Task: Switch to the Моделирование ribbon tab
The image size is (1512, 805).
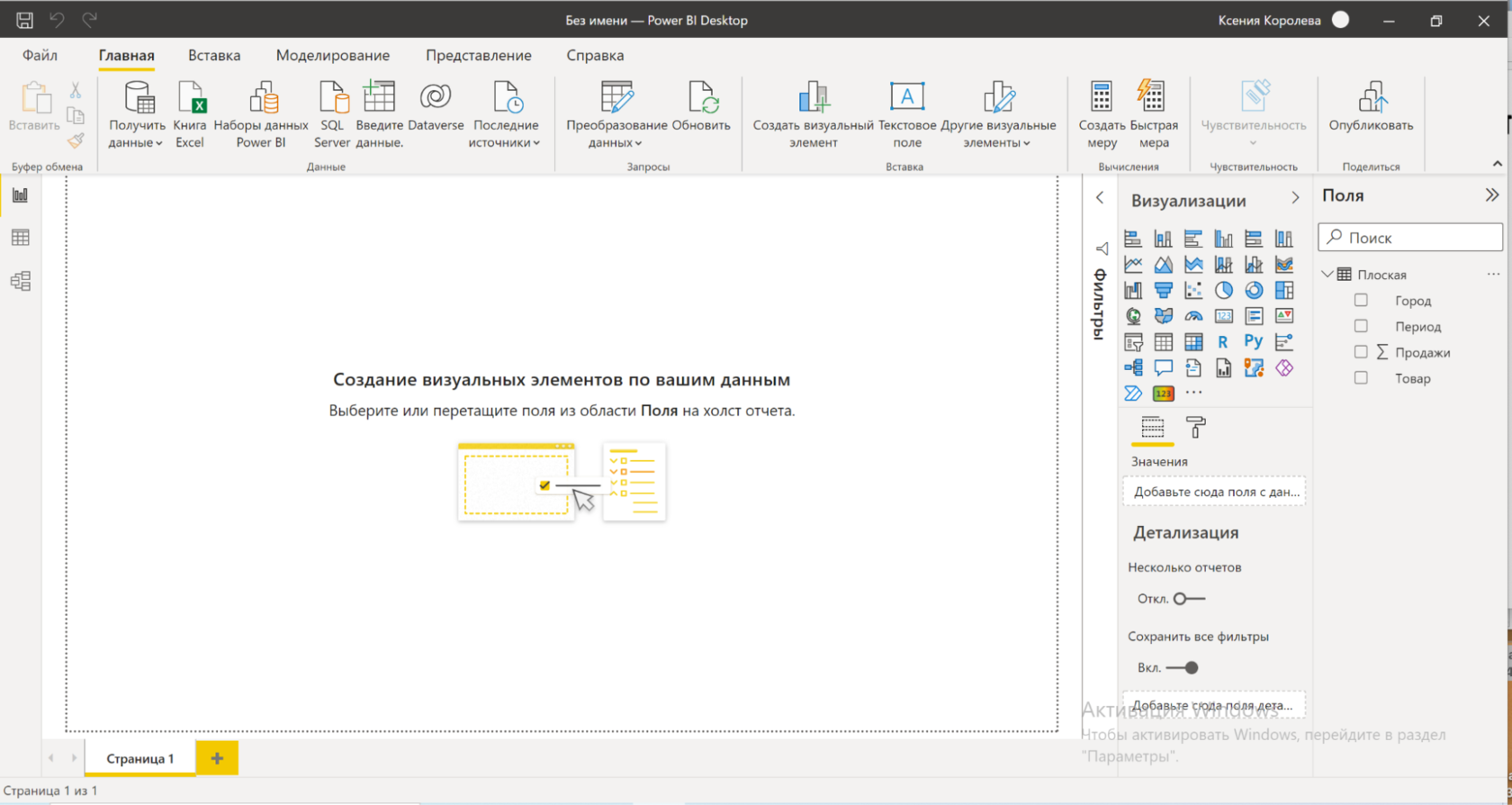Action: [333, 56]
